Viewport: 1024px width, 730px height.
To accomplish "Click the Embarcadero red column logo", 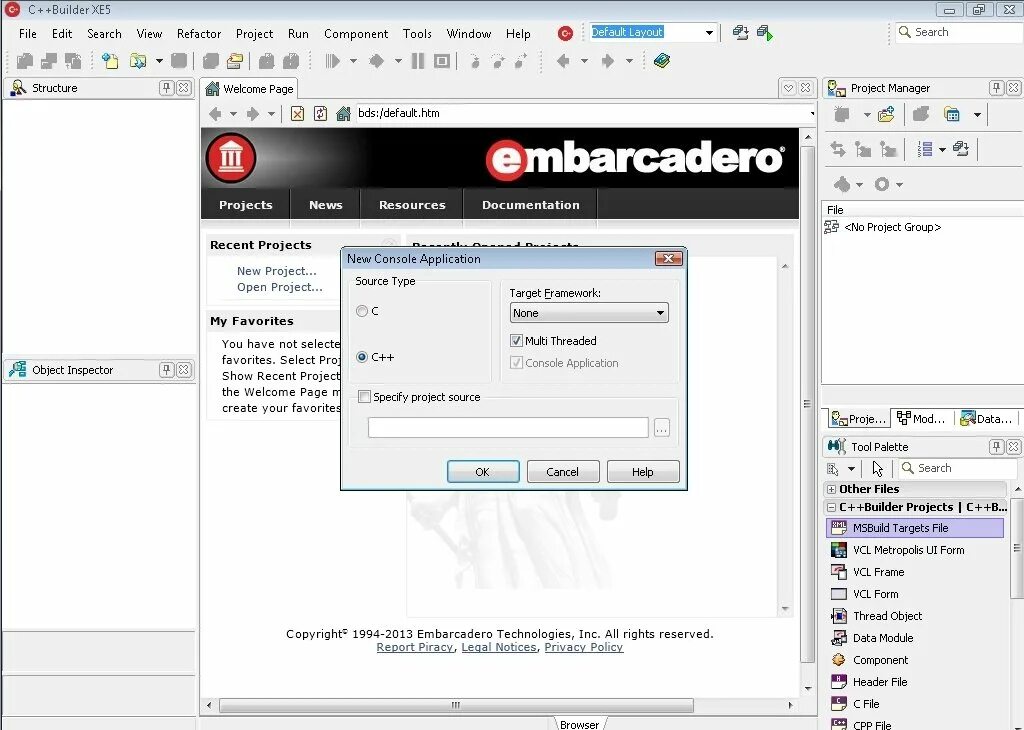I will (231, 157).
